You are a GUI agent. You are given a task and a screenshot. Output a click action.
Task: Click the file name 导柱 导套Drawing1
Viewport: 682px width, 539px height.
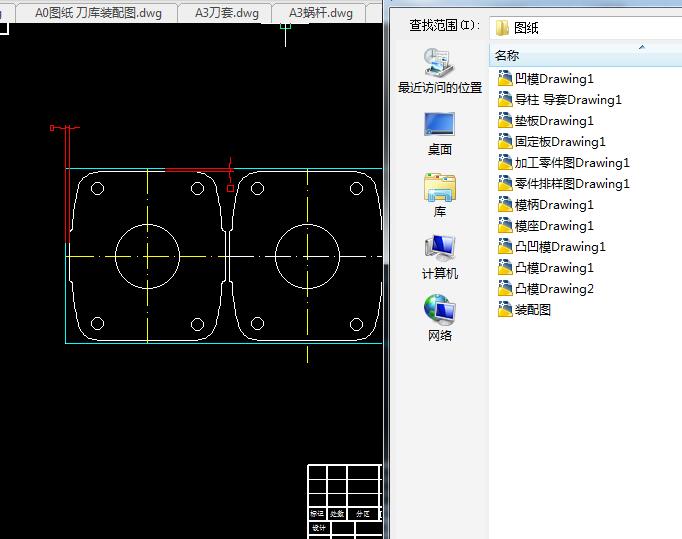tap(568, 100)
